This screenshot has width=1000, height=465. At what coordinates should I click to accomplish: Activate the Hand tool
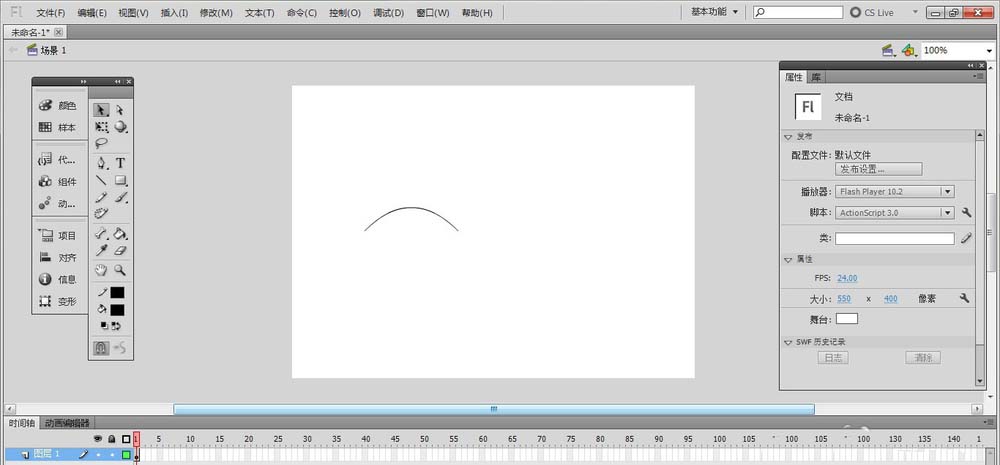point(101,270)
